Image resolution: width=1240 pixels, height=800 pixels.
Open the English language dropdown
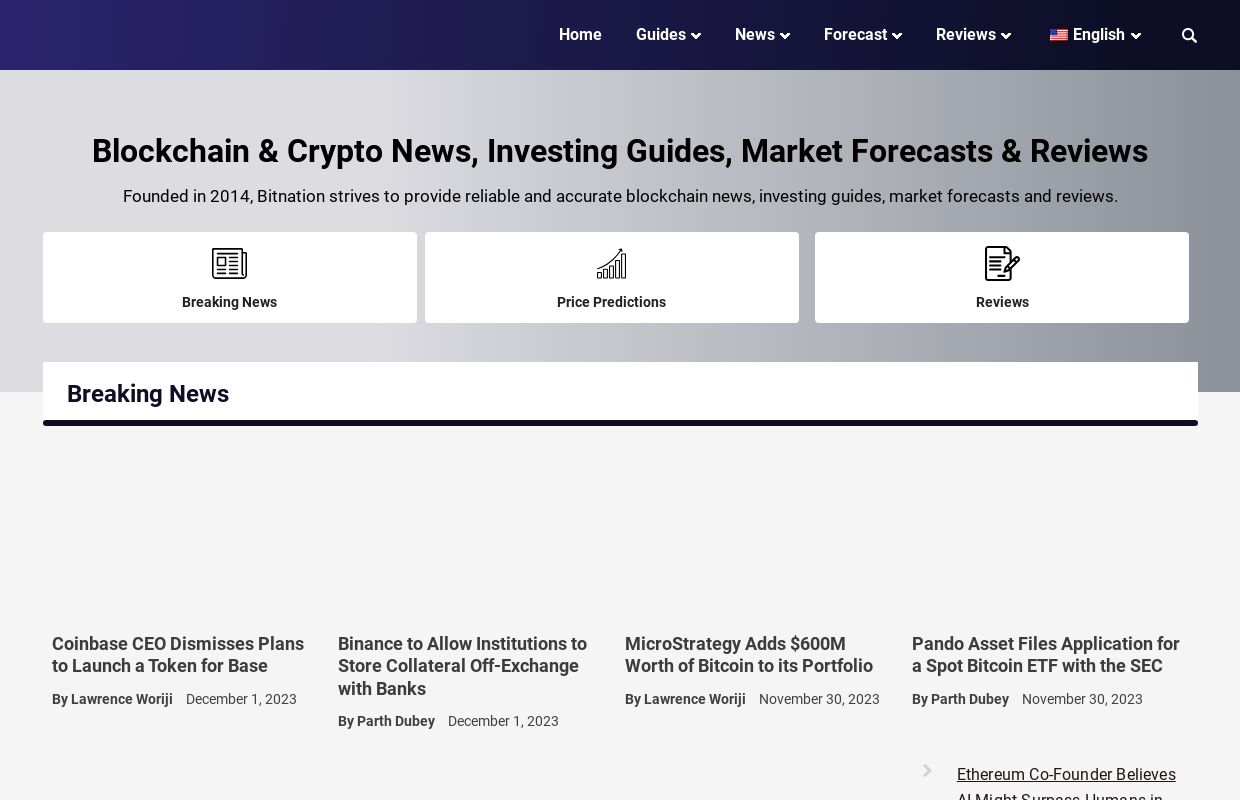point(1097,35)
